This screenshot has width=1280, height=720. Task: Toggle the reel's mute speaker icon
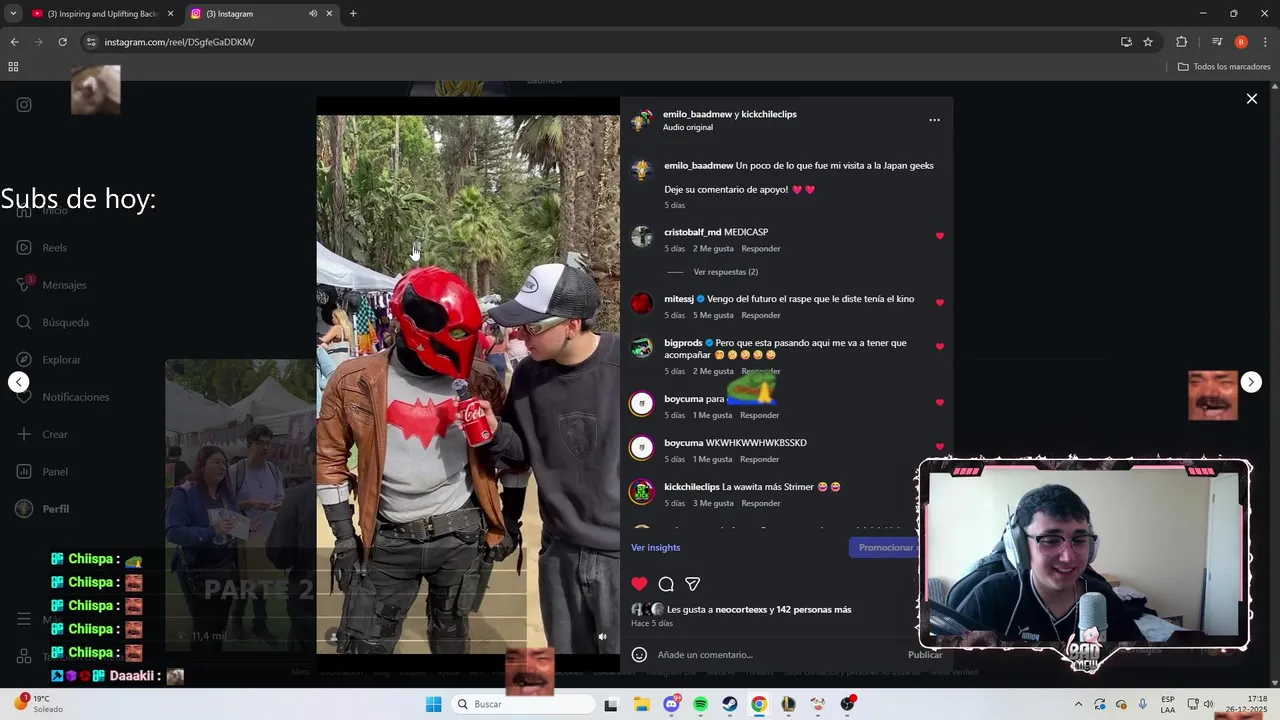point(602,636)
